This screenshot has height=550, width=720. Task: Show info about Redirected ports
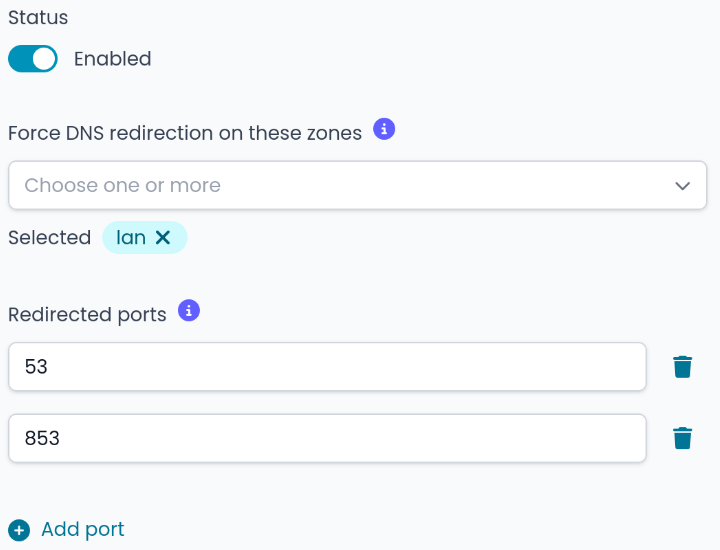(189, 311)
